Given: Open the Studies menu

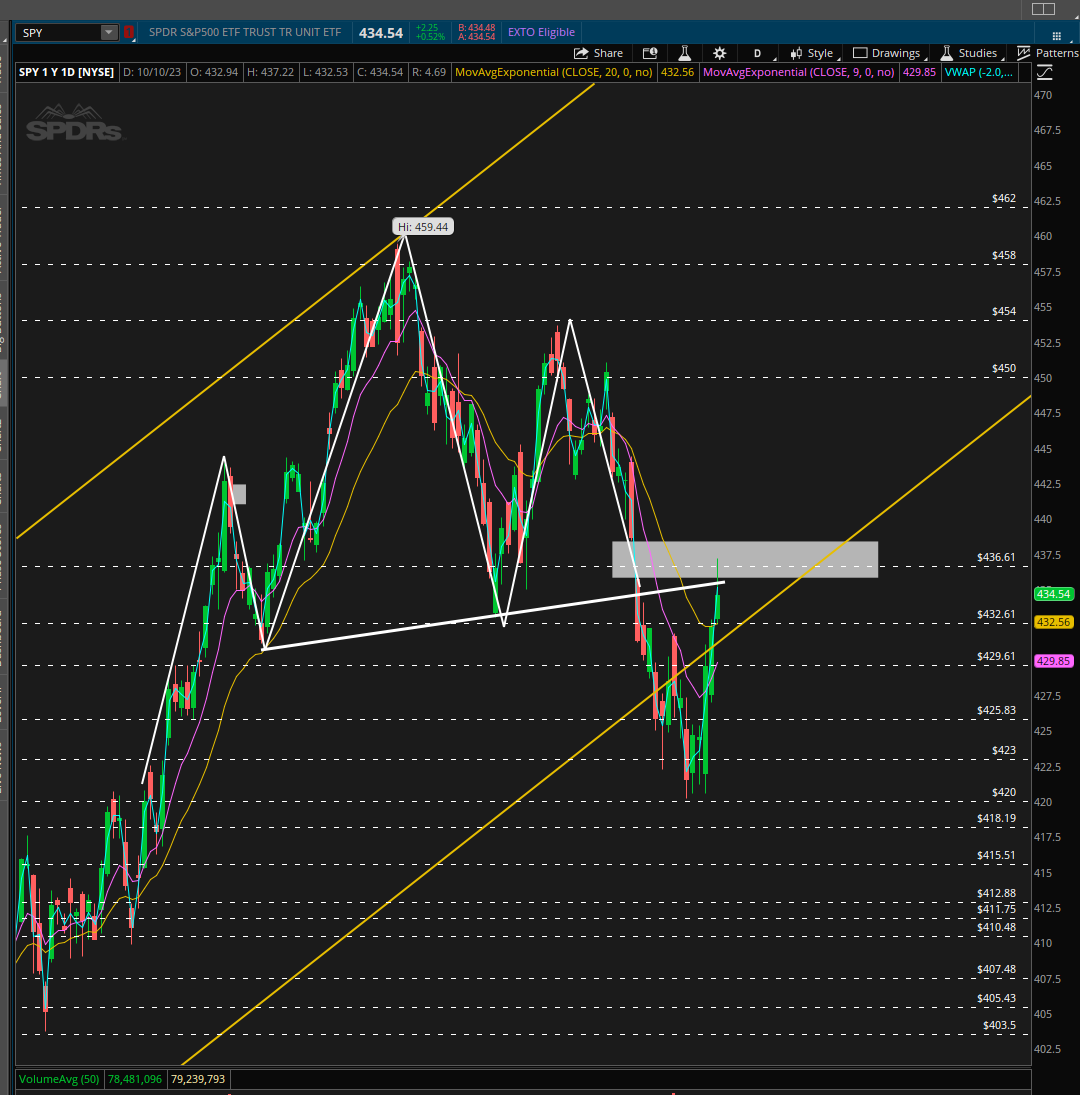Looking at the screenshot, I should 970,53.
